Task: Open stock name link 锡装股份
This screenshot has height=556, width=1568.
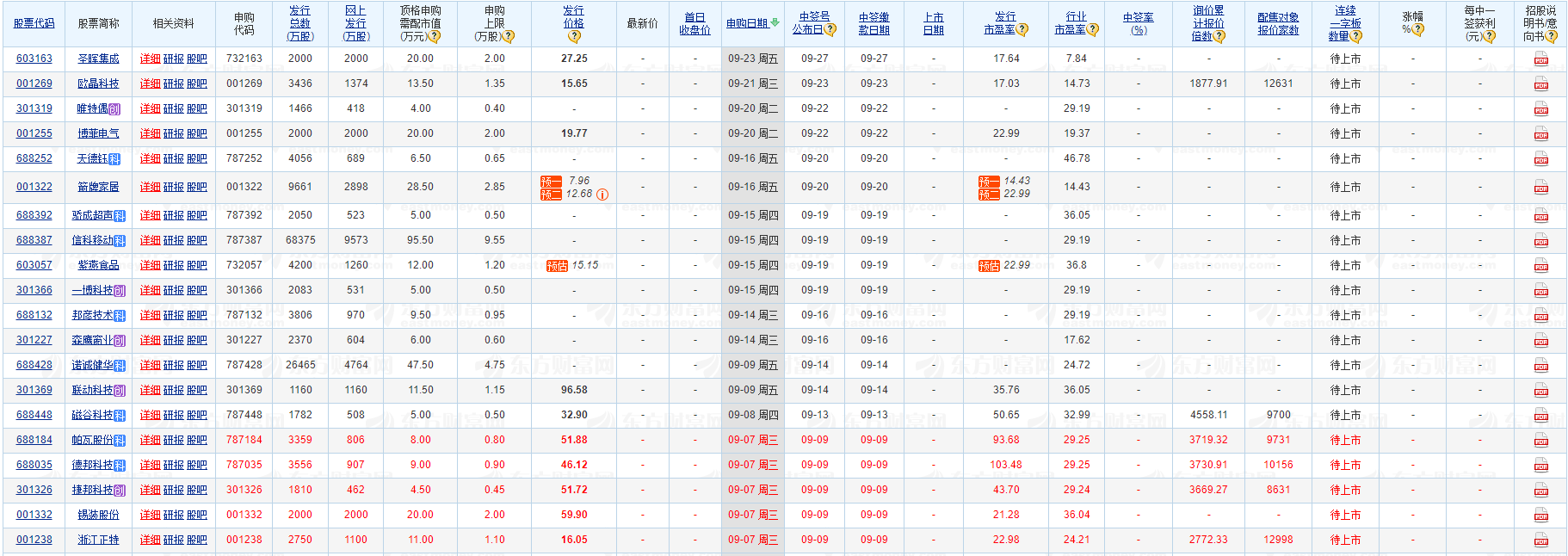Action: tap(98, 515)
